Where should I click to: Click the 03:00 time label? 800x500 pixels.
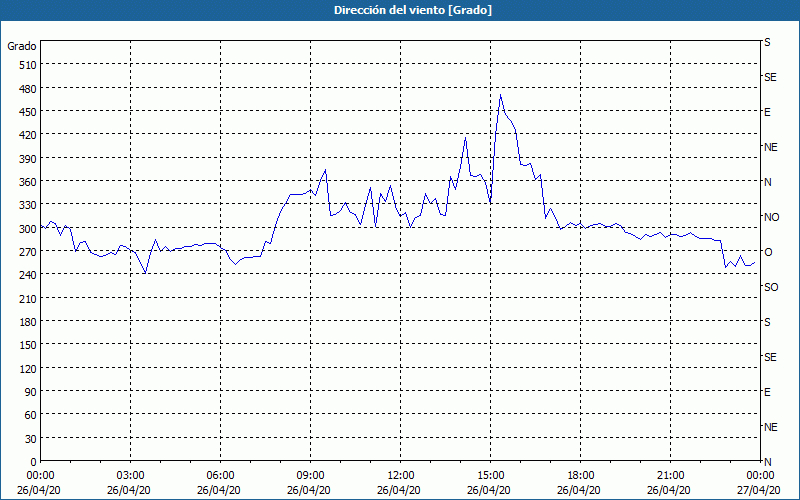pos(131,476)
